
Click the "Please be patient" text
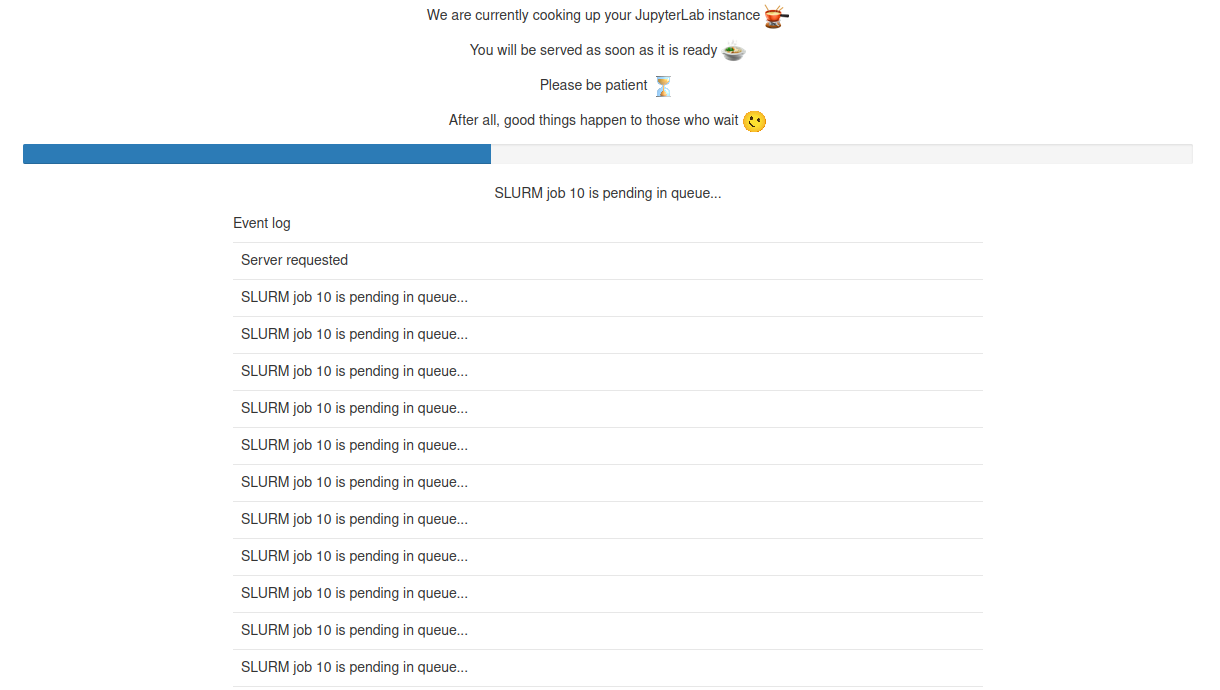tap(594, 85)
